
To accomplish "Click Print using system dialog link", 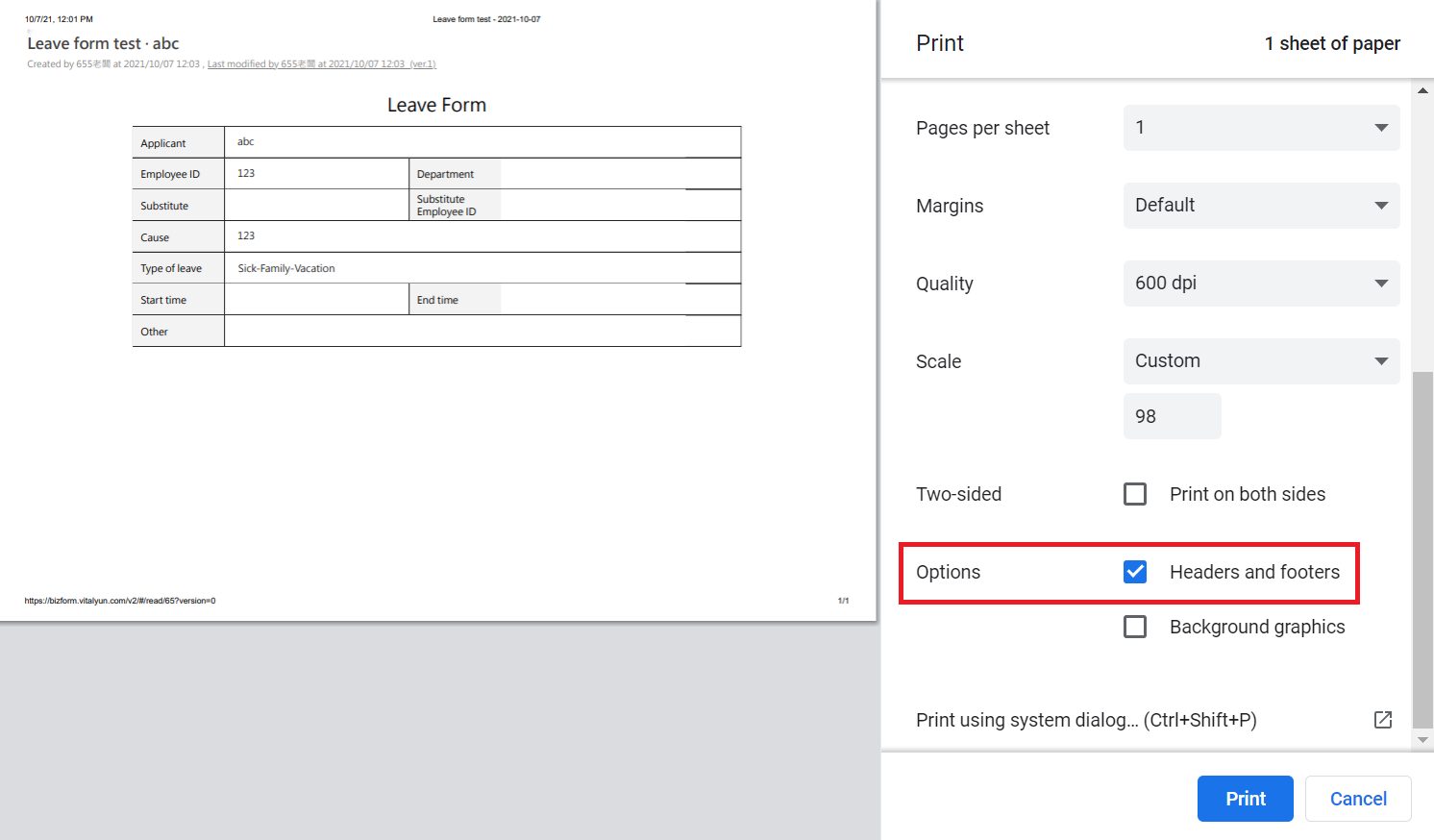I will click(1086, 720).
